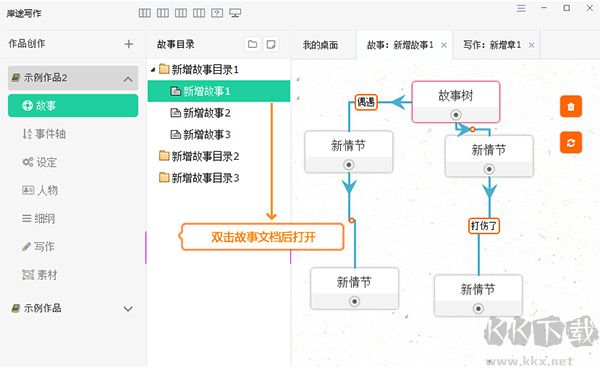The image size is (600, 368).
Task: Select the radio dot on left upper 新情节 node
Action: (349, 165)
